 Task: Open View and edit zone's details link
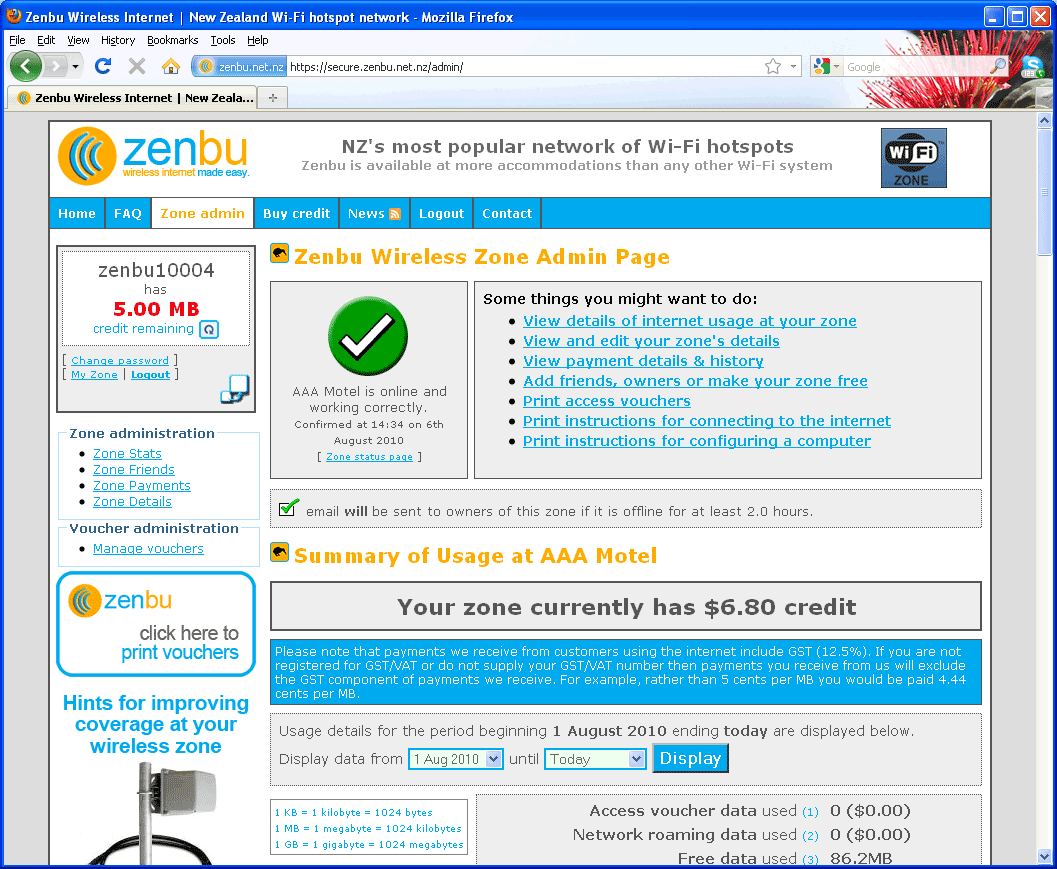point(651,341)
